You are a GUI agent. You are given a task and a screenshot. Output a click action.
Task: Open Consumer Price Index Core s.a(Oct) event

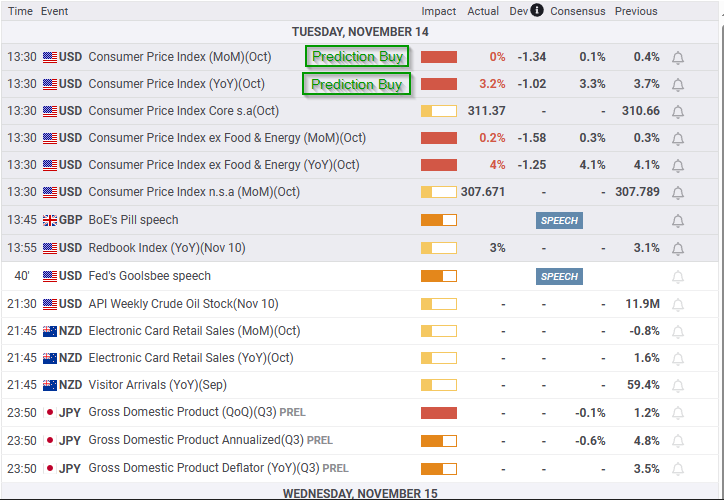tap(184, 111)
